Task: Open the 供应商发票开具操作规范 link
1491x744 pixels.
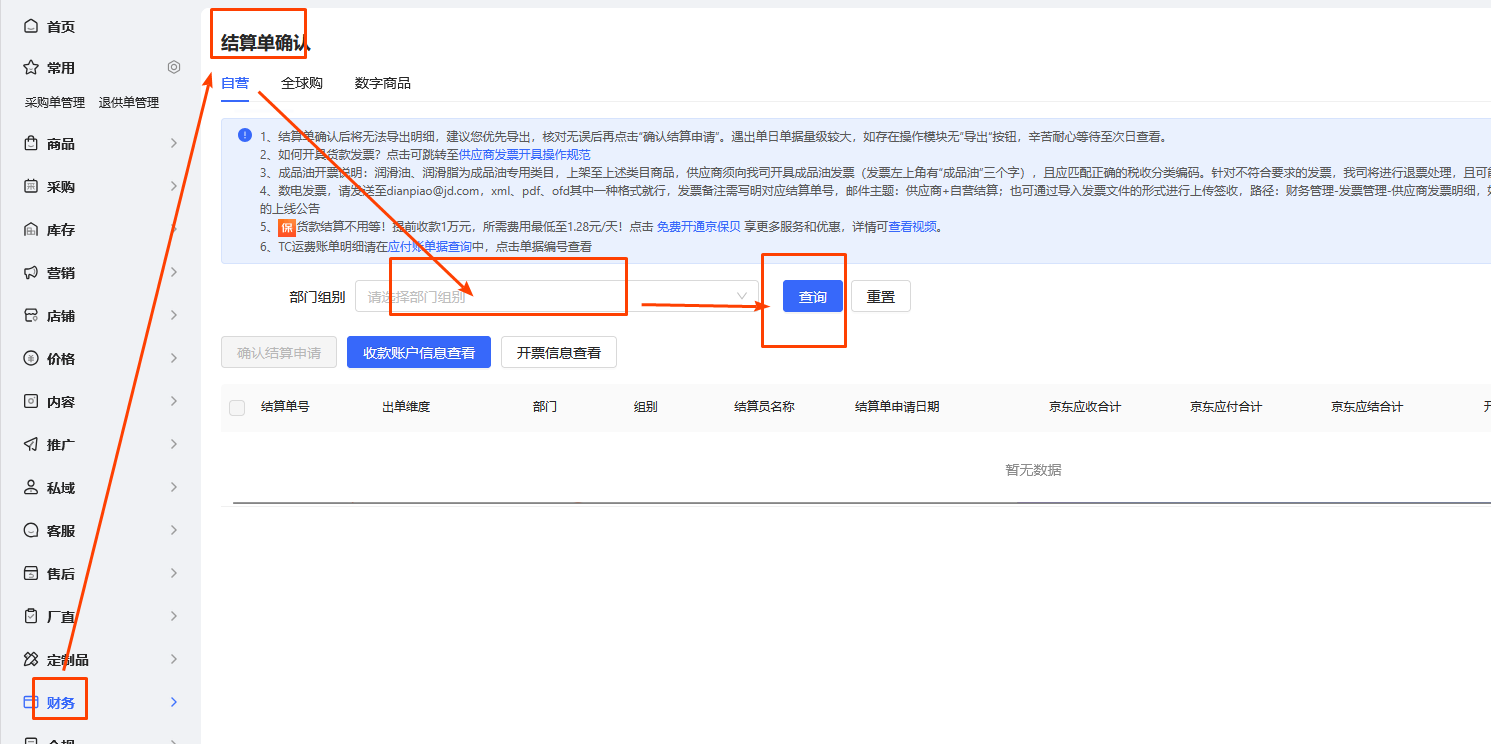Action: (x=524, y=155)
